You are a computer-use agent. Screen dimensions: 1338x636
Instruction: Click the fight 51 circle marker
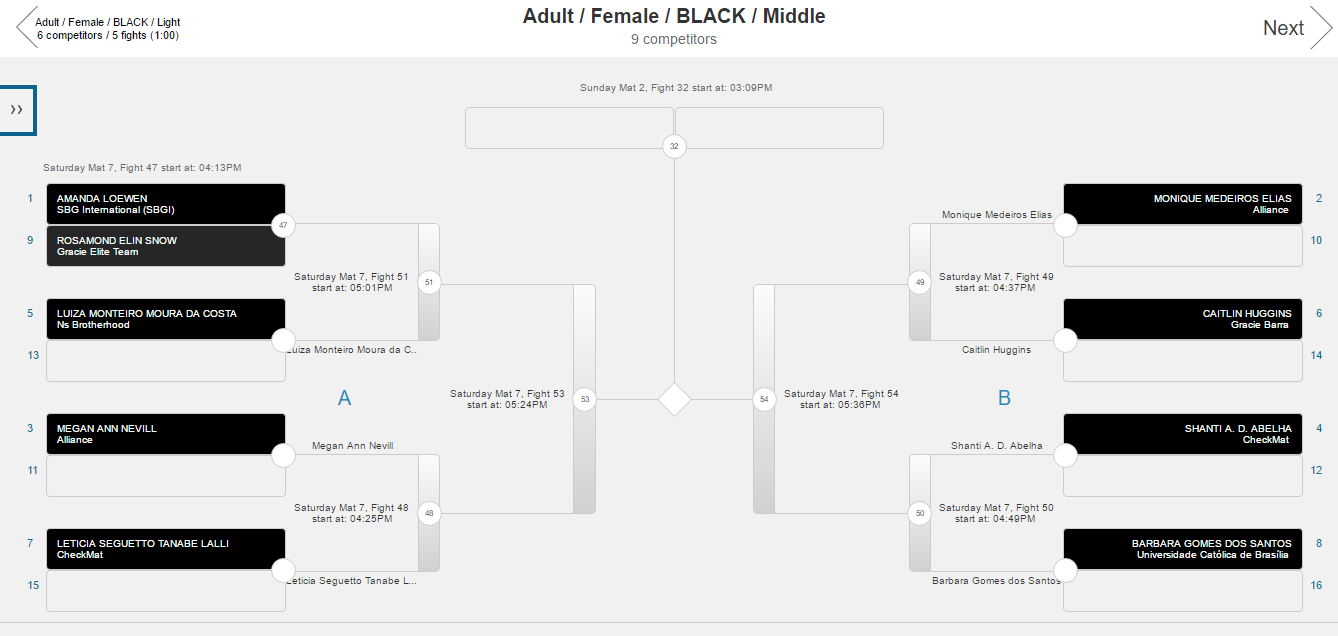pyautogui.click(x=429, y=282)
